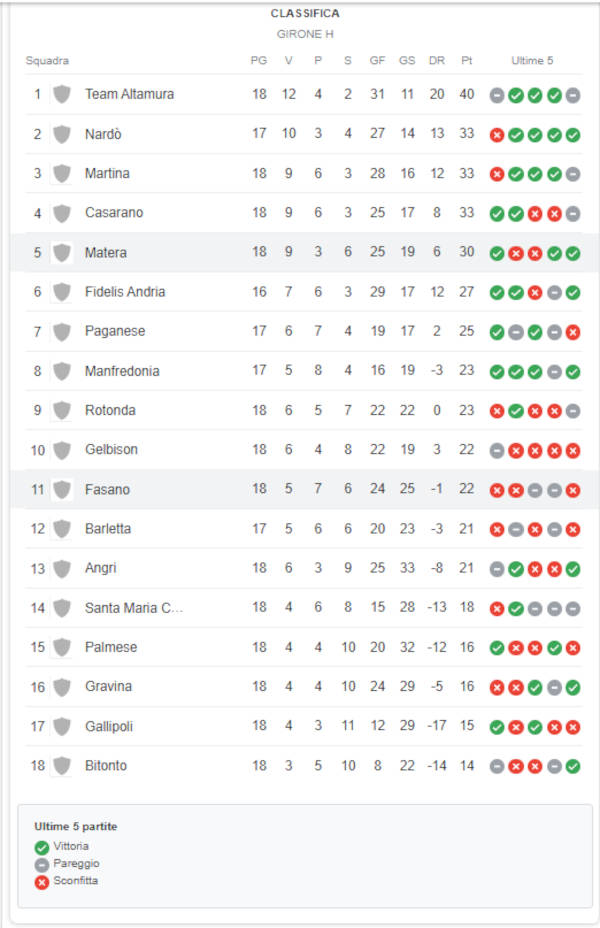Click the Squadra column header
600x928 pixels.
[47, 60]
